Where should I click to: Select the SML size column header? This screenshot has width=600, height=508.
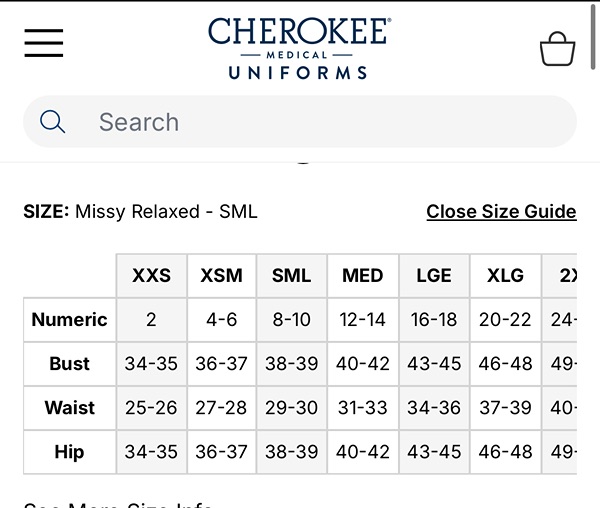pyautogui.click(x=291, y=276)
